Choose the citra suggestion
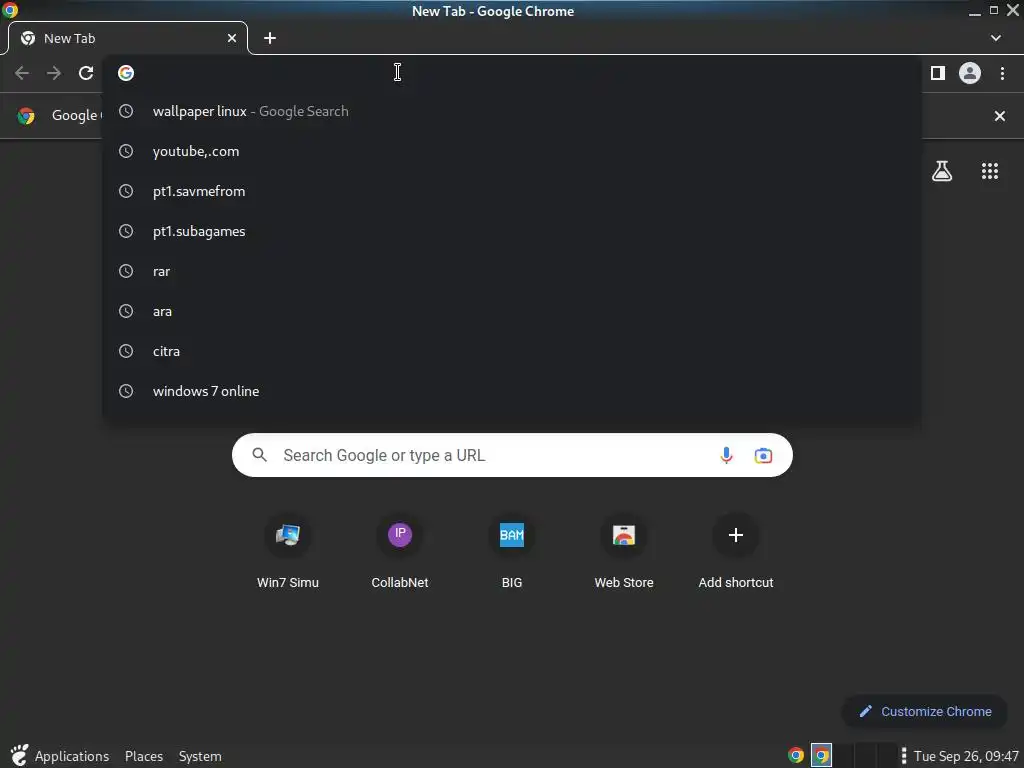This screenshot has height=768, width=1024. 512,351
